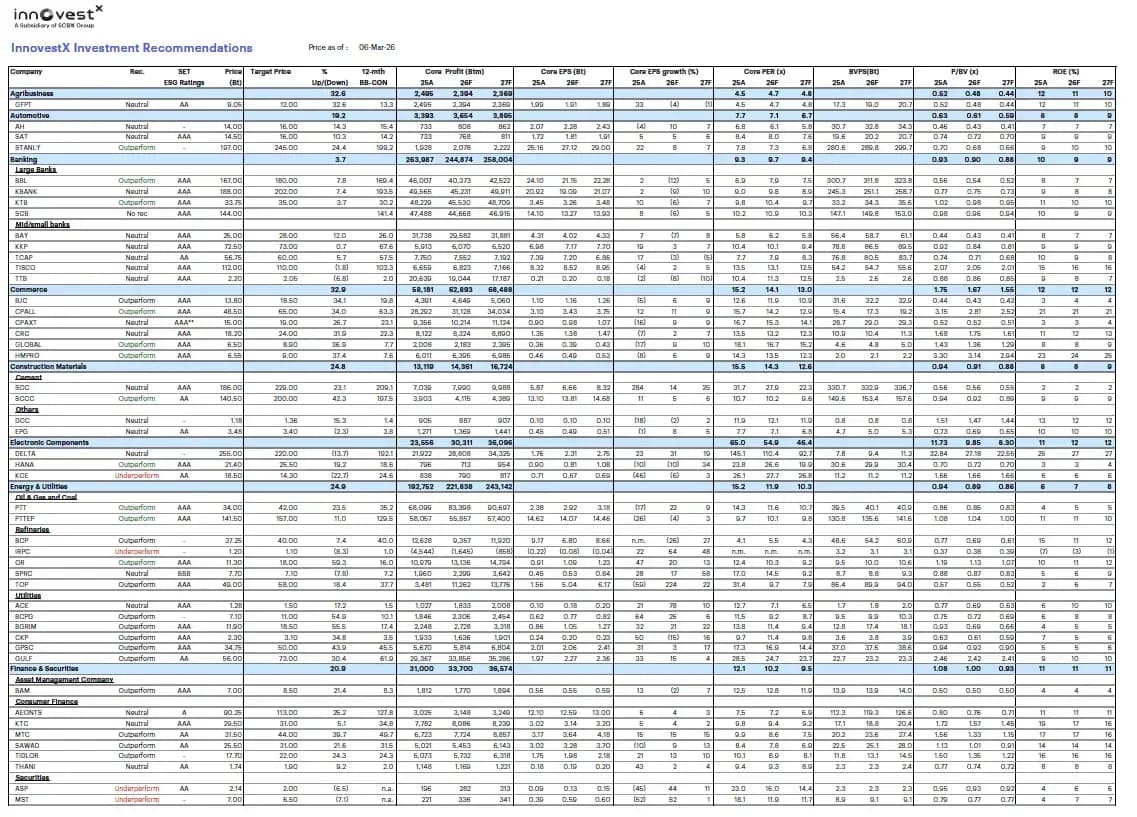1137x817 pixels.
Task: Click 'Underperform' in the ASP row
Action: click(x=136, y=788)
